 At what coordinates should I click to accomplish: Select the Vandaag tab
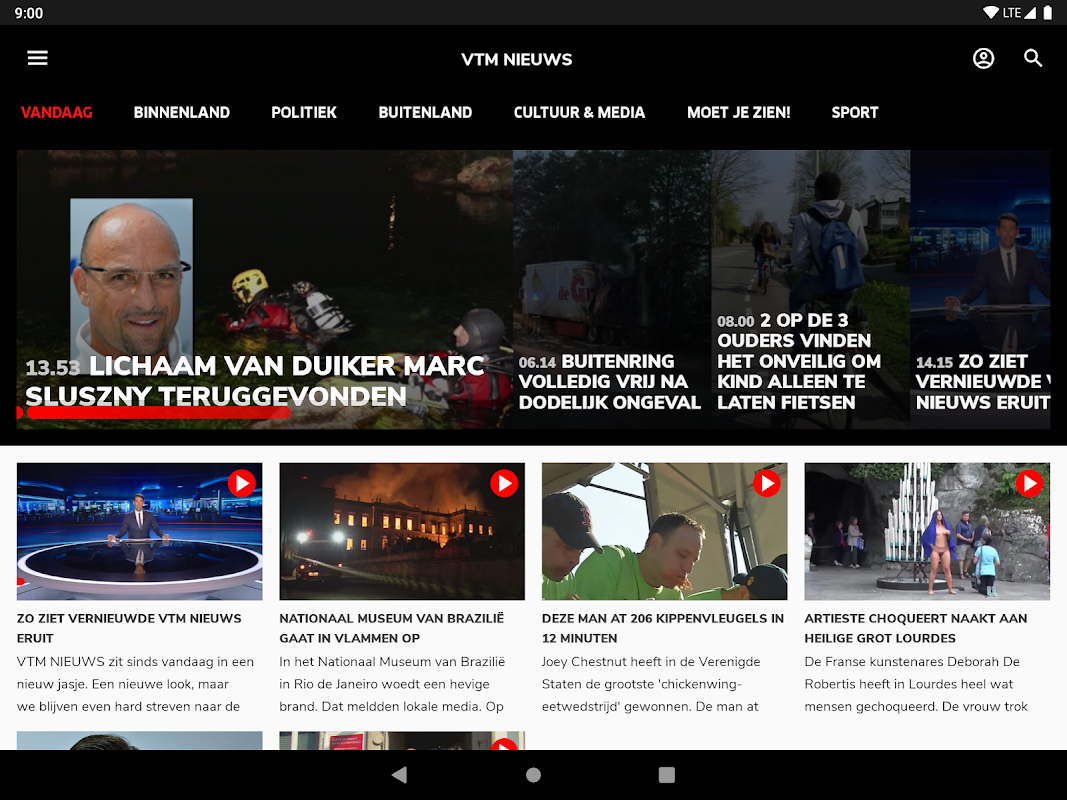click(56, 113)
